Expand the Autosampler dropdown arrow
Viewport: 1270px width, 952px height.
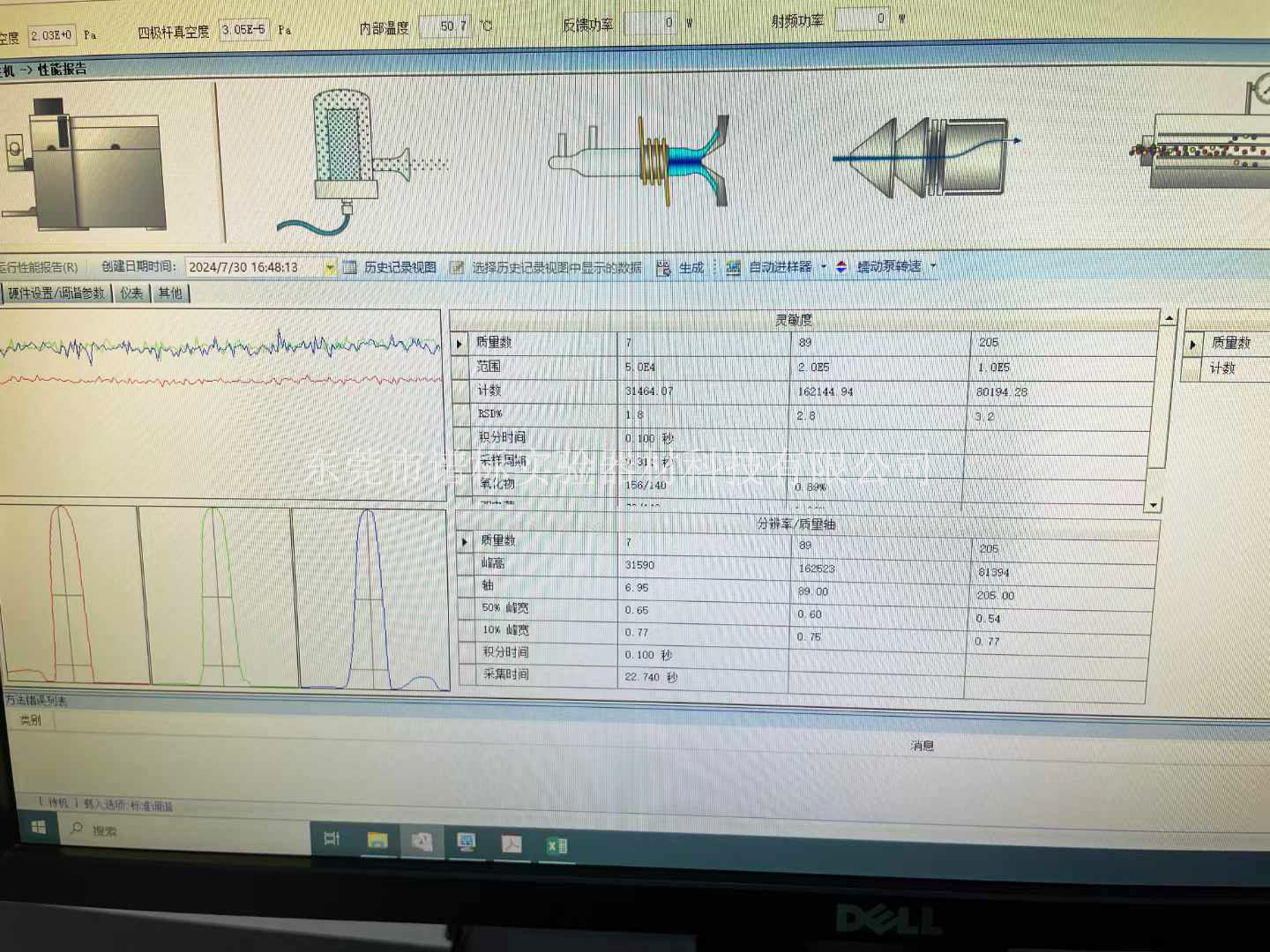[824, 266]
